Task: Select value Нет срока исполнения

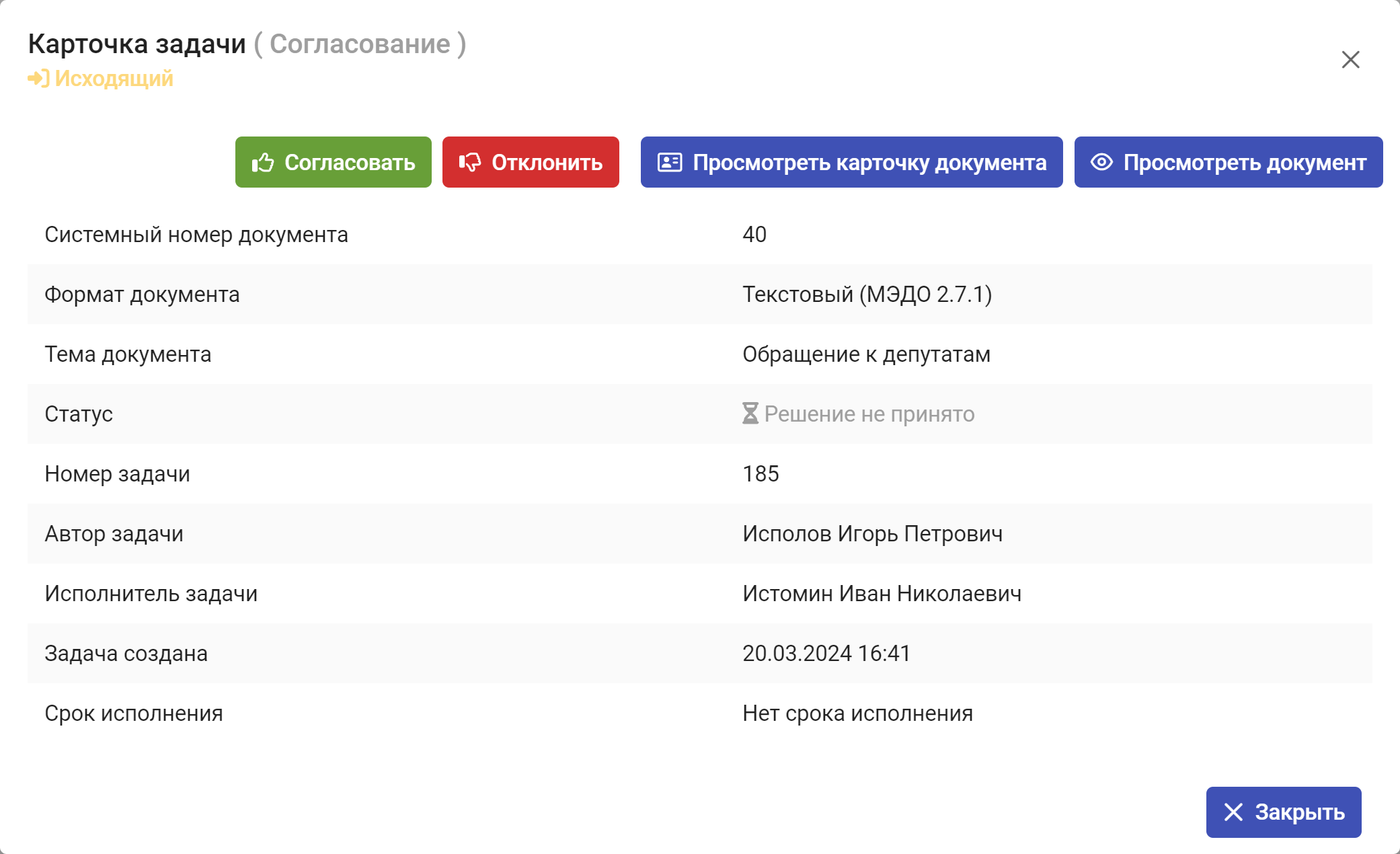Action: [857, 713]
